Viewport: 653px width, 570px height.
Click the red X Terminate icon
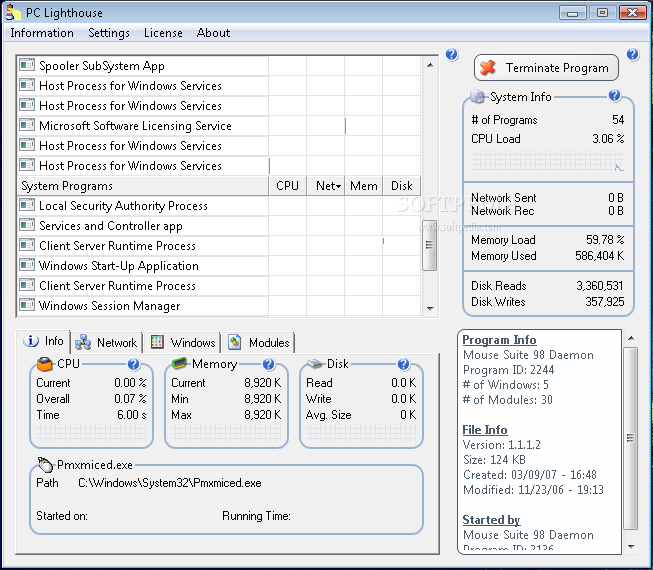coord(488,67)
